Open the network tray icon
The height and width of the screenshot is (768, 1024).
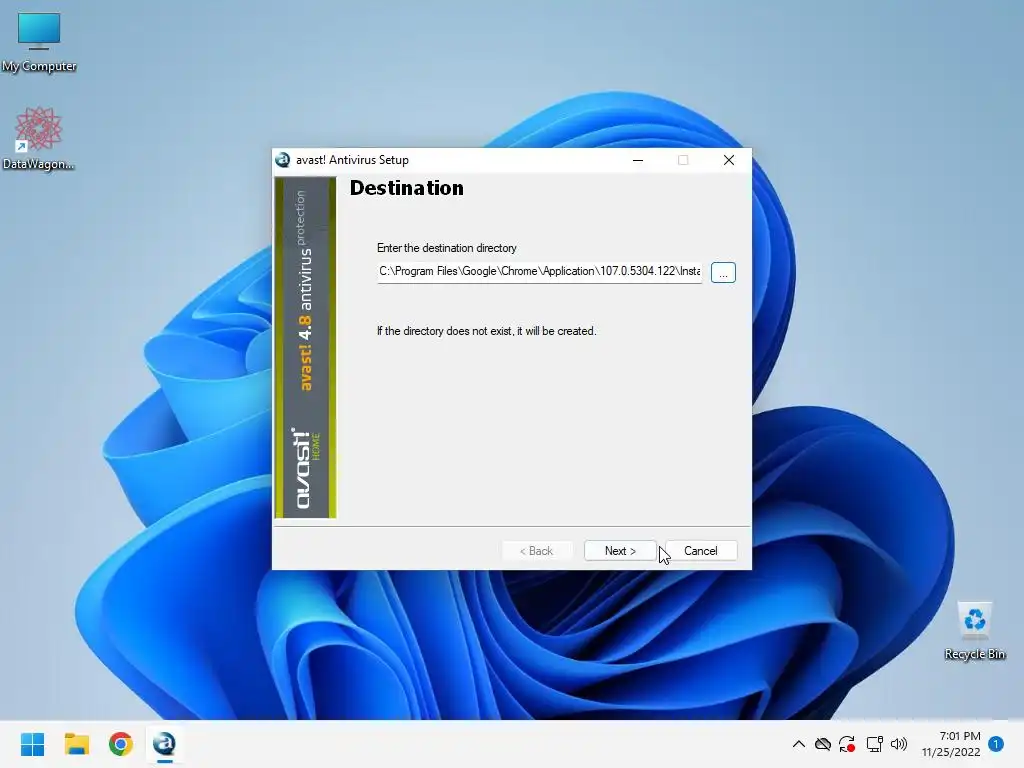coord(874,744)
